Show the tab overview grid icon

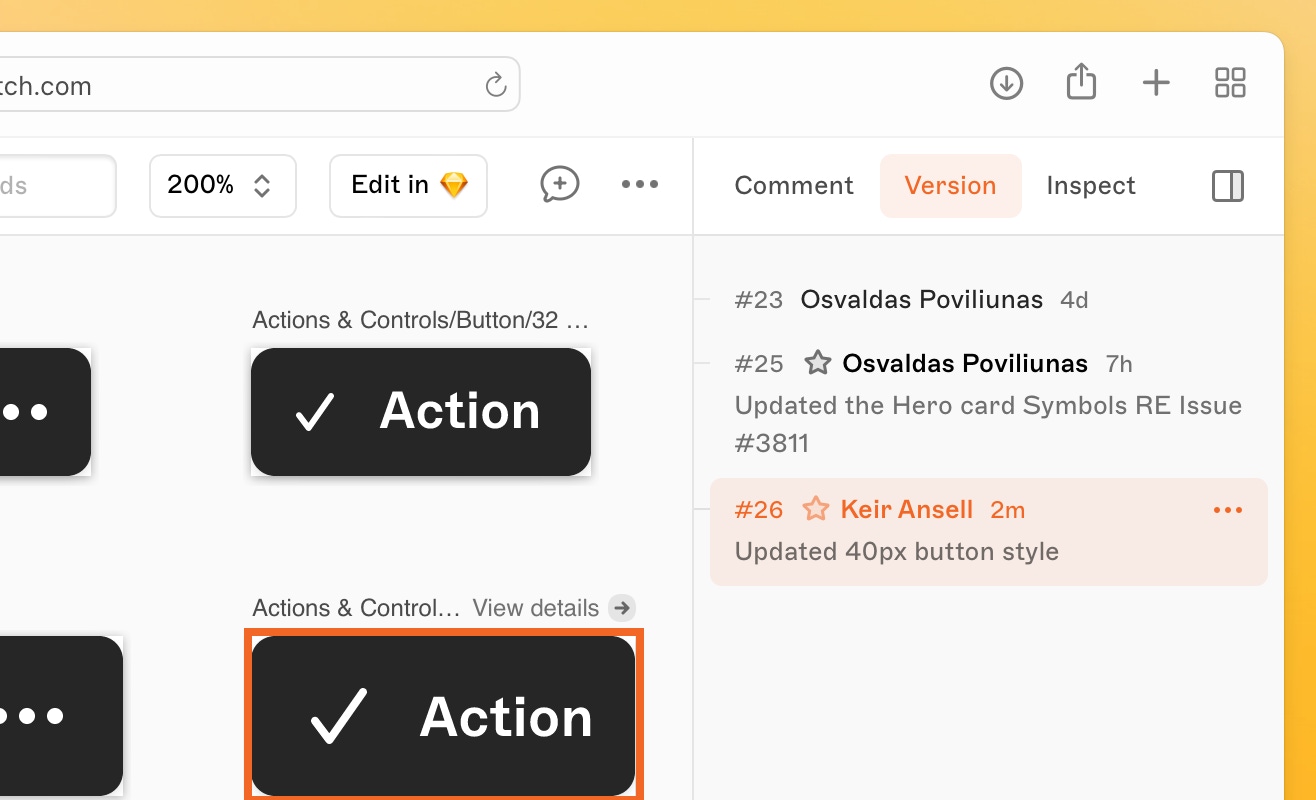click(1230, 83)
